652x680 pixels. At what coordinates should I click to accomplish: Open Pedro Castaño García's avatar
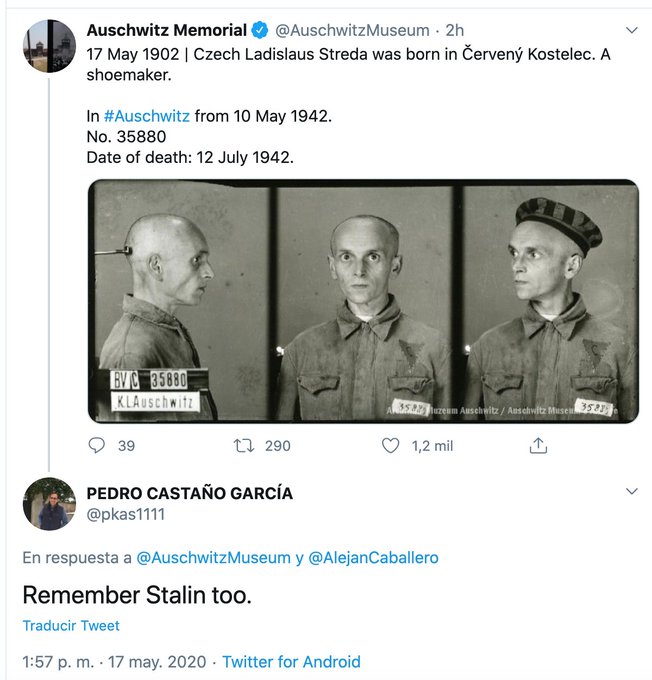tap(49, 503)
